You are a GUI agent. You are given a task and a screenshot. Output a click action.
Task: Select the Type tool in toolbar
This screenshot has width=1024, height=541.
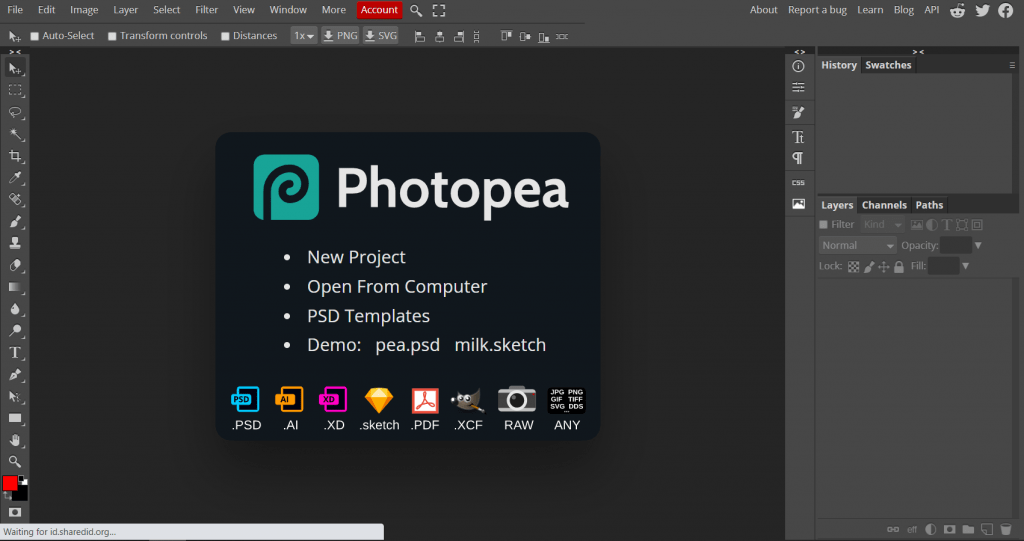point(15,353)
